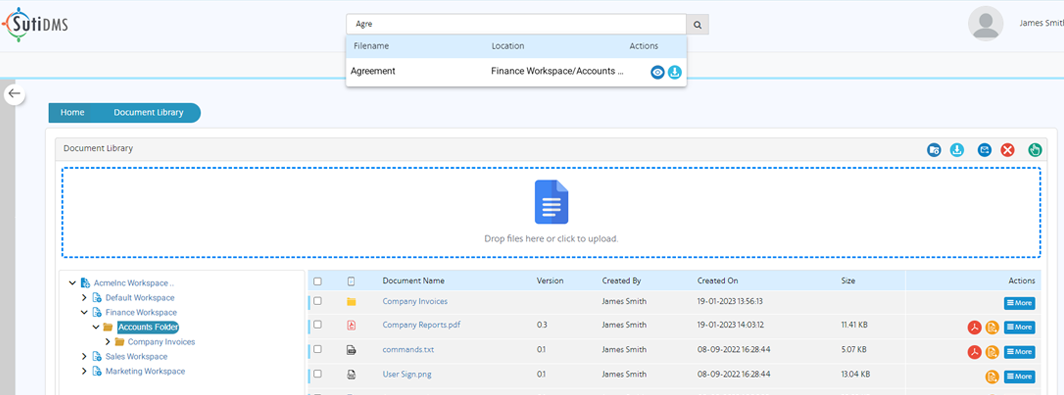
Task: Open More menu for commands.txt row
Action: (1019, 352)
